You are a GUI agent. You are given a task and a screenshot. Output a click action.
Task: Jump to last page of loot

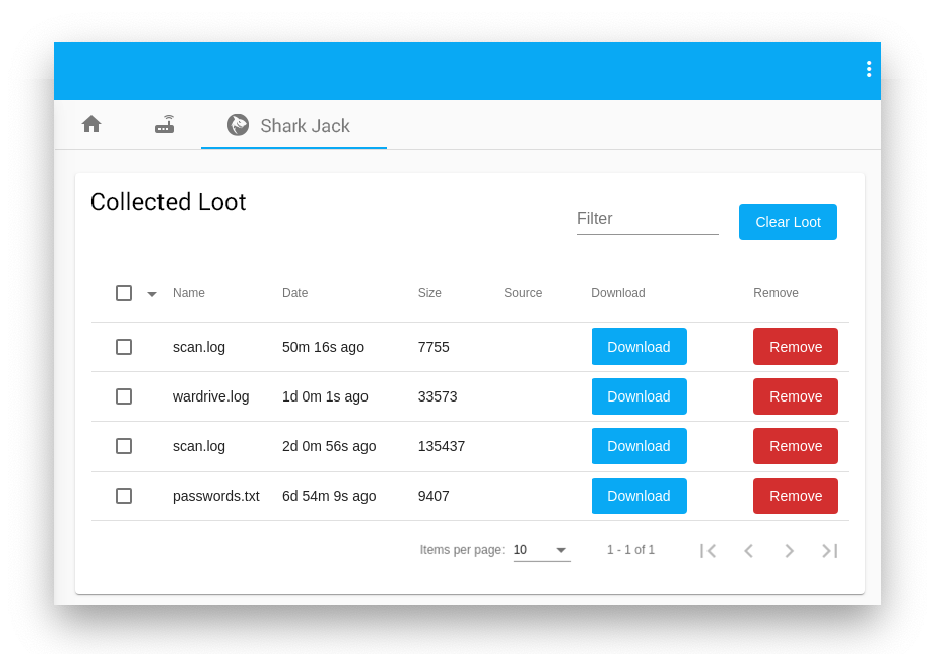pos(829,551)
